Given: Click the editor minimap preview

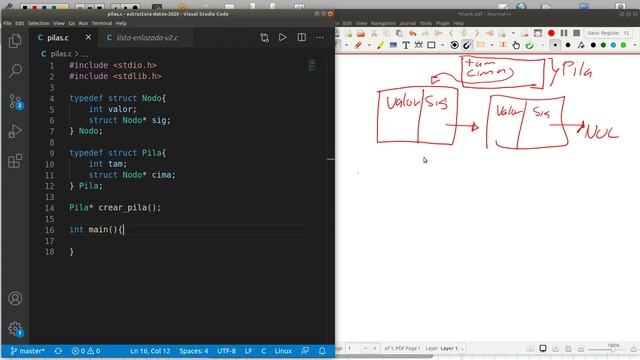Looking at the screenshot, I should tap(312, 65).
